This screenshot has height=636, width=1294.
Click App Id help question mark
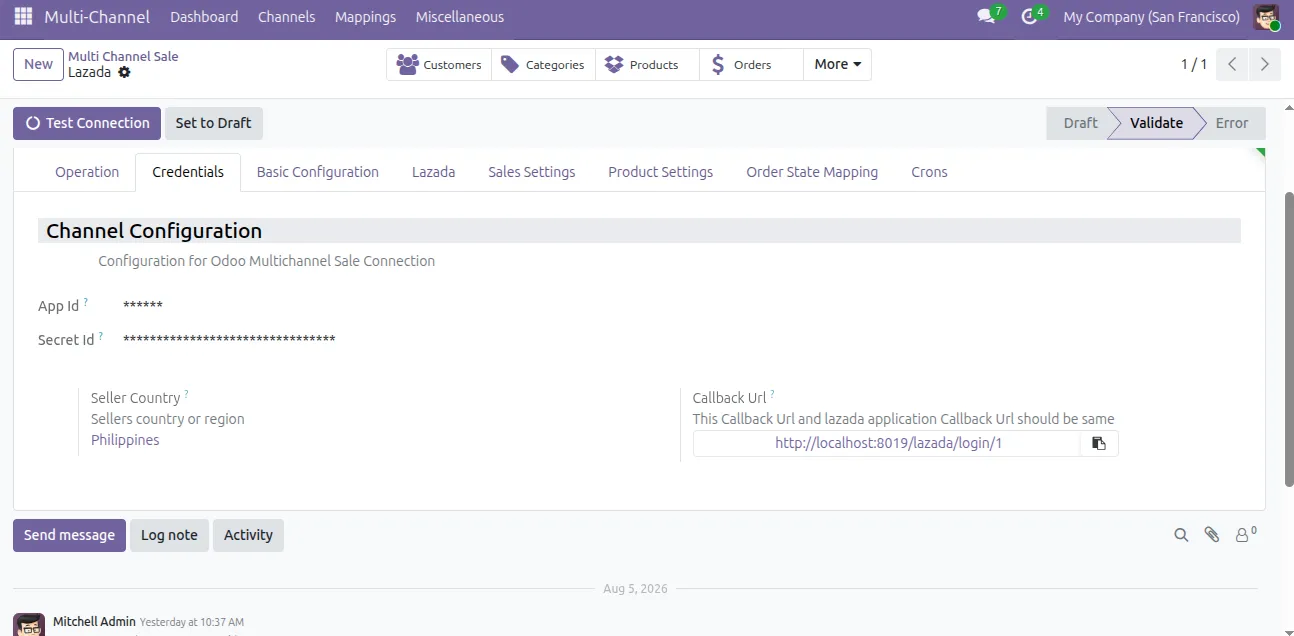86,301
